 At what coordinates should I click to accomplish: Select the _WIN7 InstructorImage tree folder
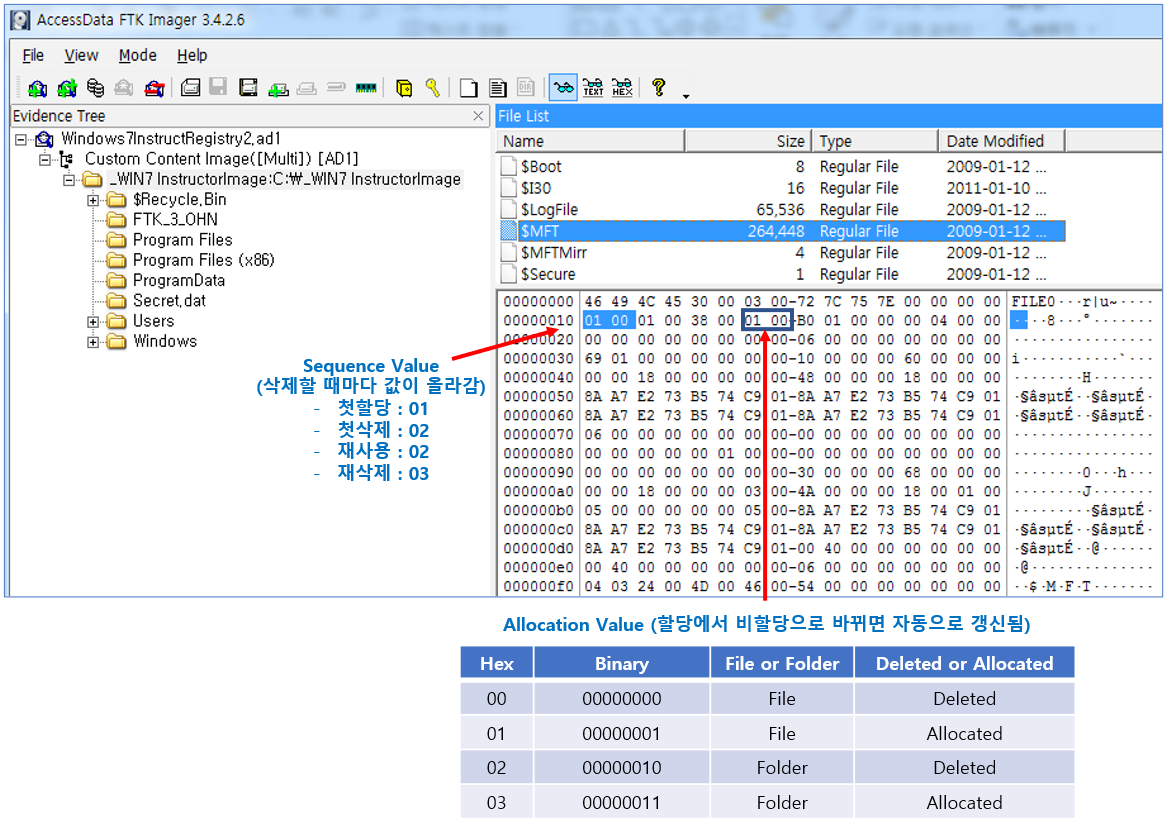[x=286, y=179]
